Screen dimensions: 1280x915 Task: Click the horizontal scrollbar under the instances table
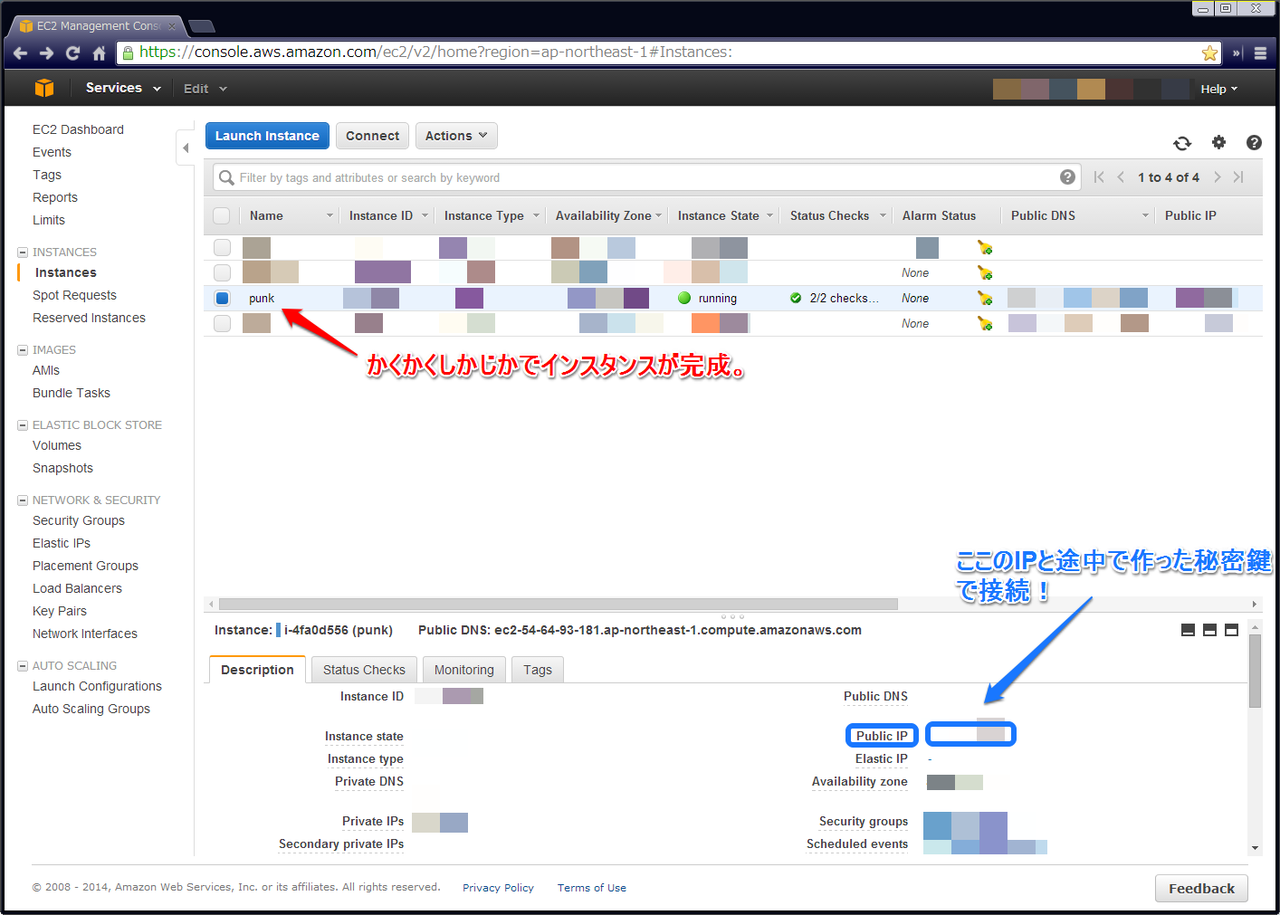(558, 604)
